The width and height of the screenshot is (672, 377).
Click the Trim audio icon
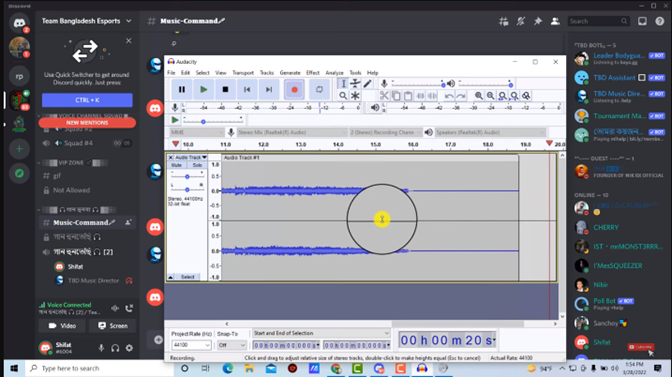pyautogui.click(x=420, y=96)
